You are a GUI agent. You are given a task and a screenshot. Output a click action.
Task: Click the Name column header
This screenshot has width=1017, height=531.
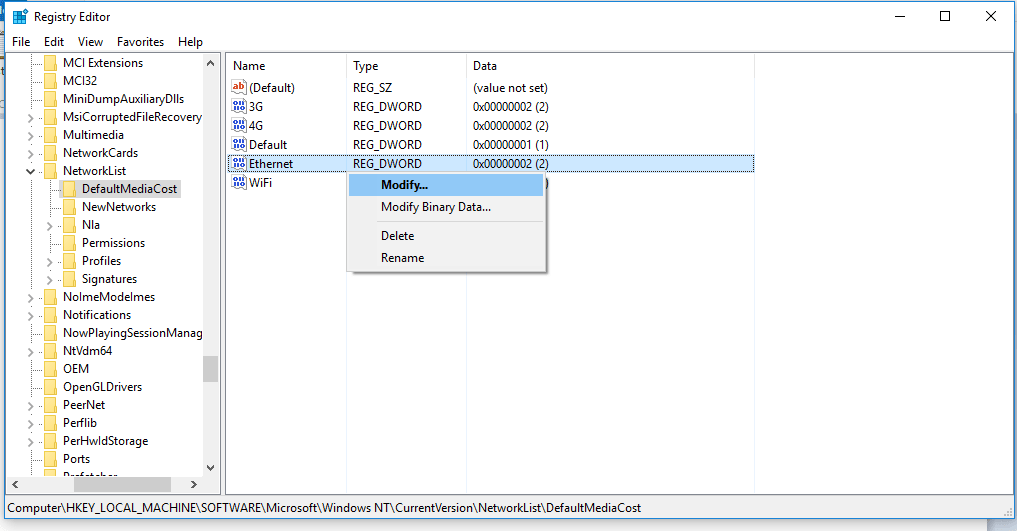pos(249,66)
